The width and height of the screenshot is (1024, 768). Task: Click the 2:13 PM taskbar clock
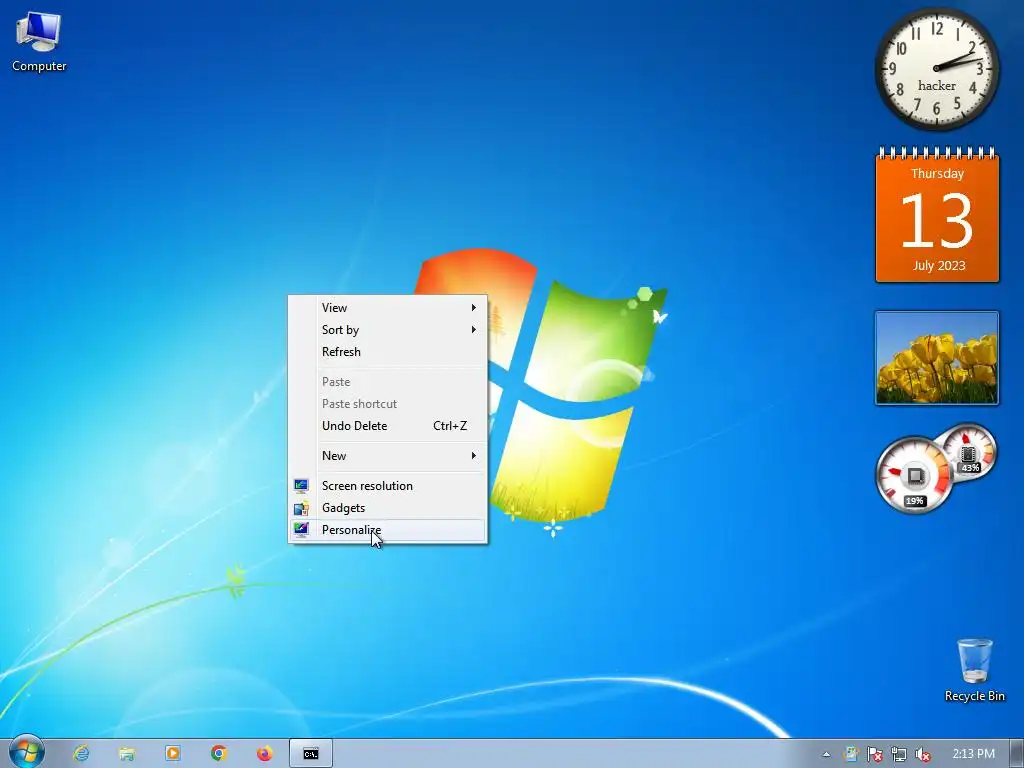pyautogui.click(x=973, y=754)
